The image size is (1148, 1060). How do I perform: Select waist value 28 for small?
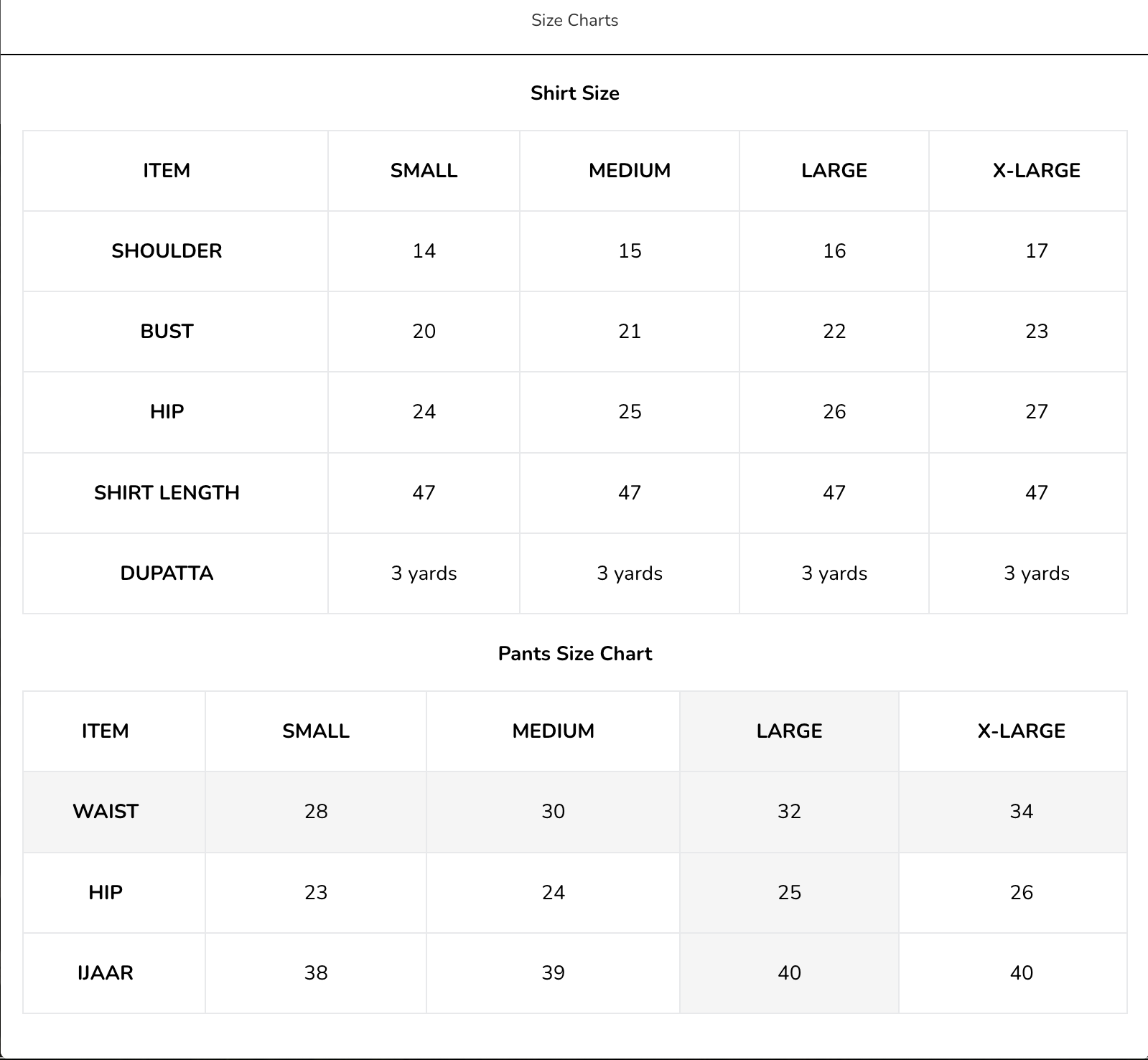click(x=316, y=812)
